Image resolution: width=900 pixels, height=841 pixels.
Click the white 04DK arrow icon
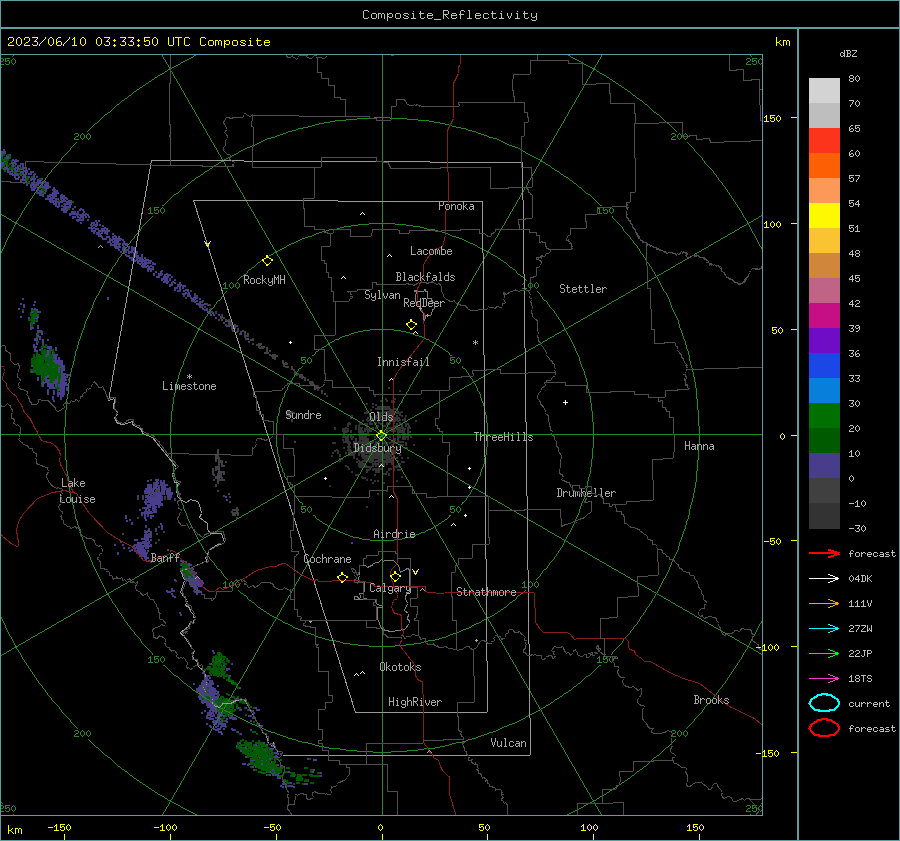point(824,578)
